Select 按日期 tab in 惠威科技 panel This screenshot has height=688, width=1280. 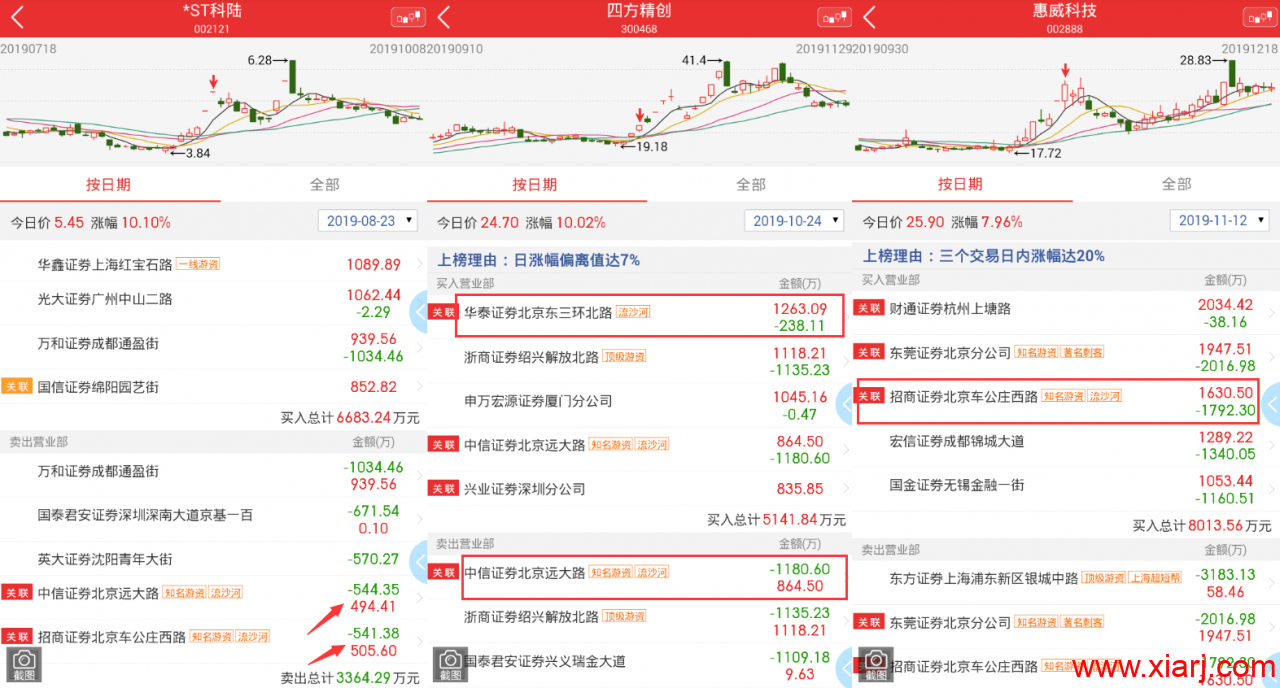pos(960,185)
